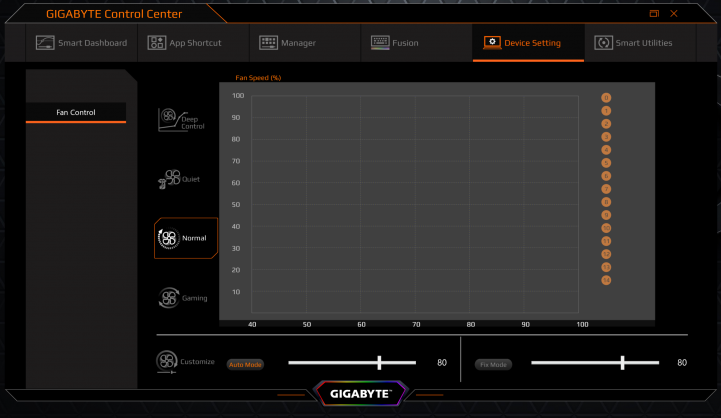721x418 pixels.
Task: Switch to the App Shortcut tab
Action: [x=193, y=43]
